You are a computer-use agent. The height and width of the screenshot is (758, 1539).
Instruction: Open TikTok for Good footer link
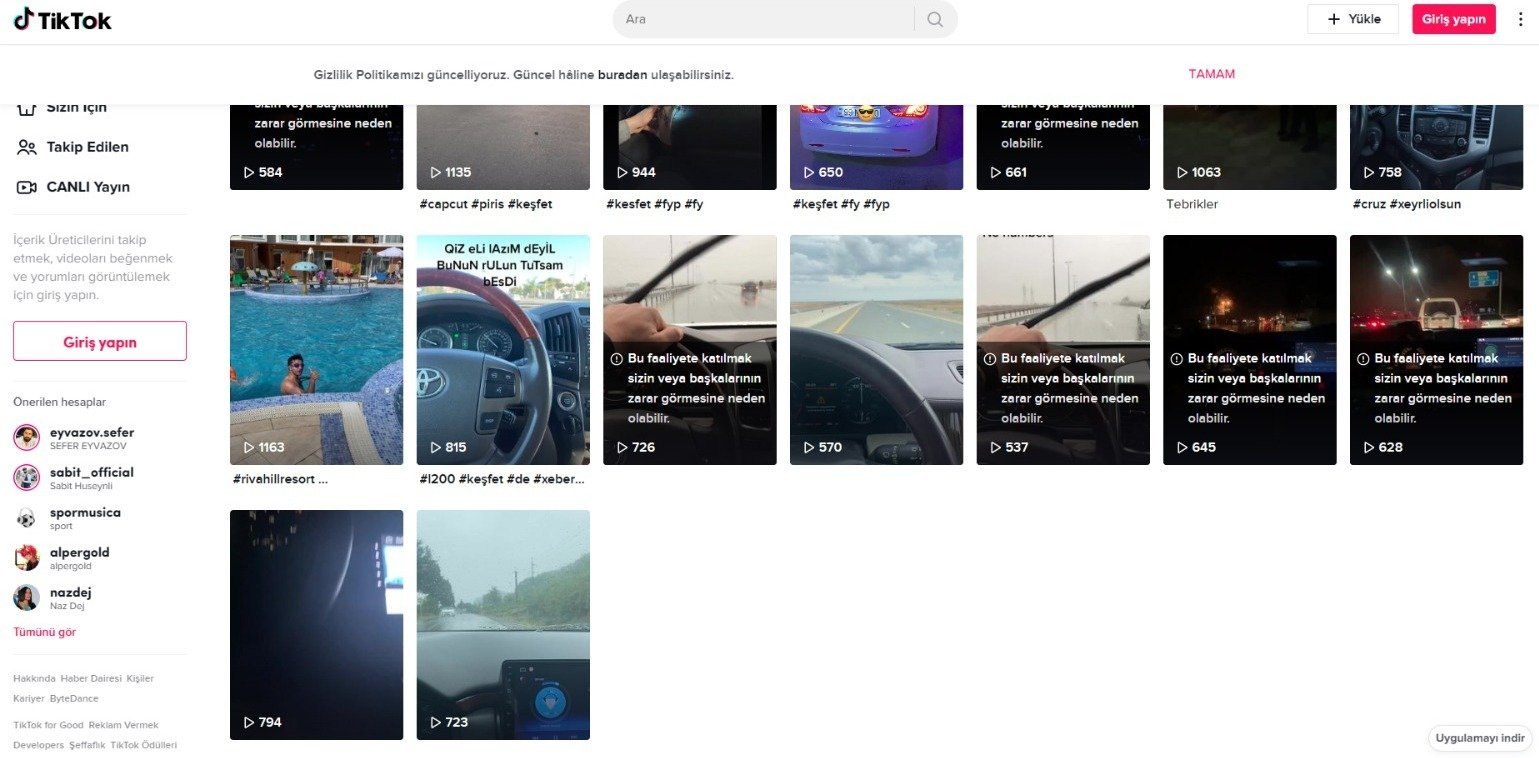tap(48, 725)
